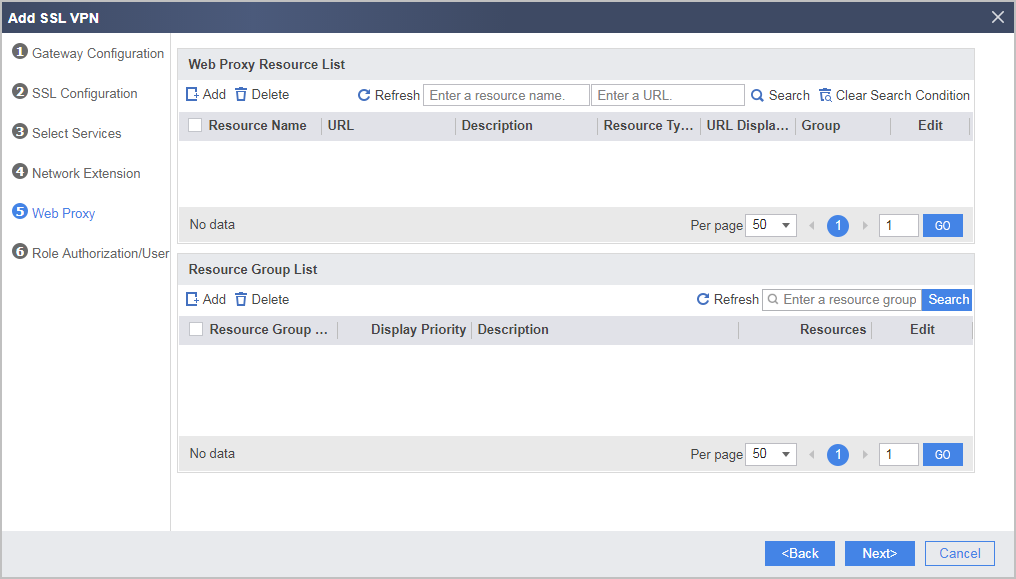Screen dimensions: 1016x579
Task: Click Delete trash icon in Resource Group List
Action: click(x=241, y=299)
